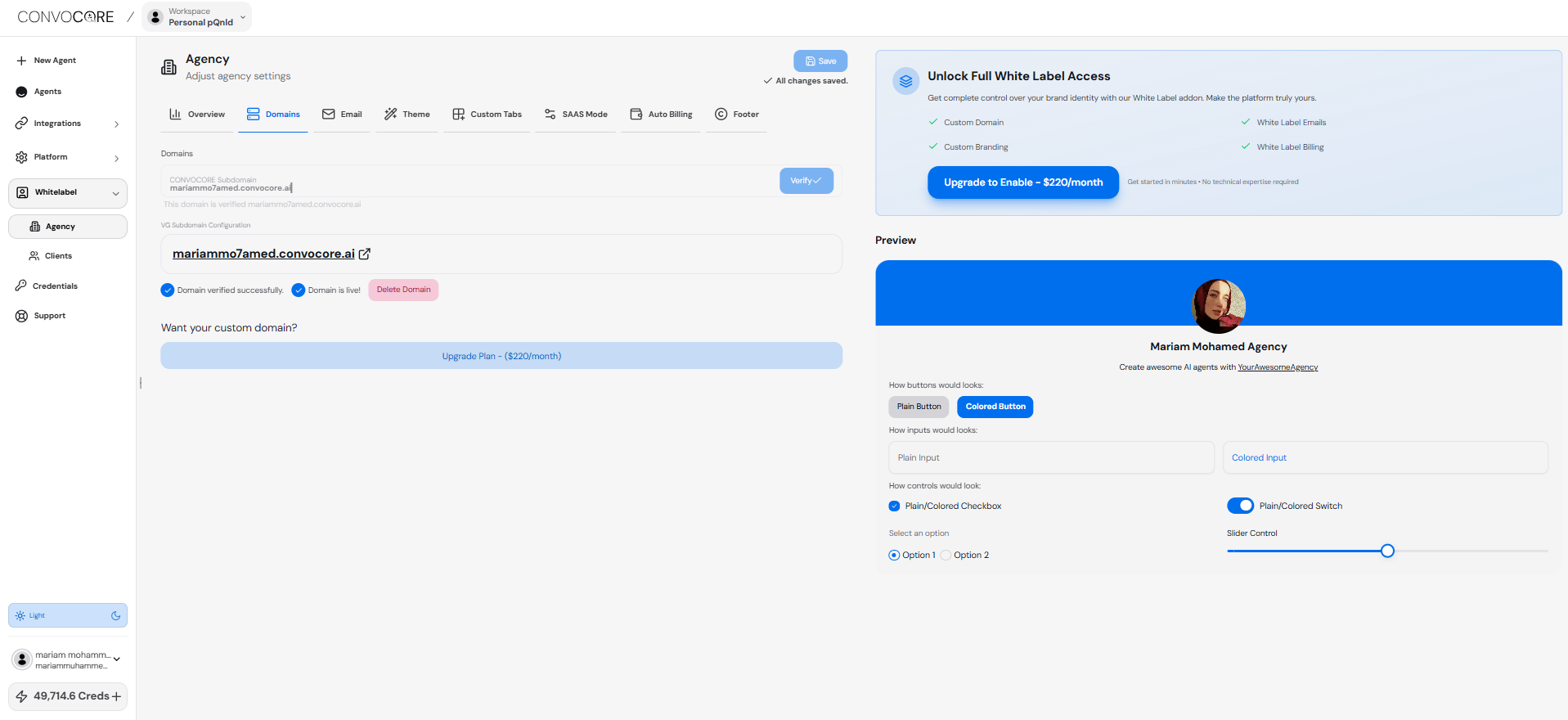Open the Custom Tabs tab
The height and width of the screenshot is (720, 1568).
[x=487, y=115]
